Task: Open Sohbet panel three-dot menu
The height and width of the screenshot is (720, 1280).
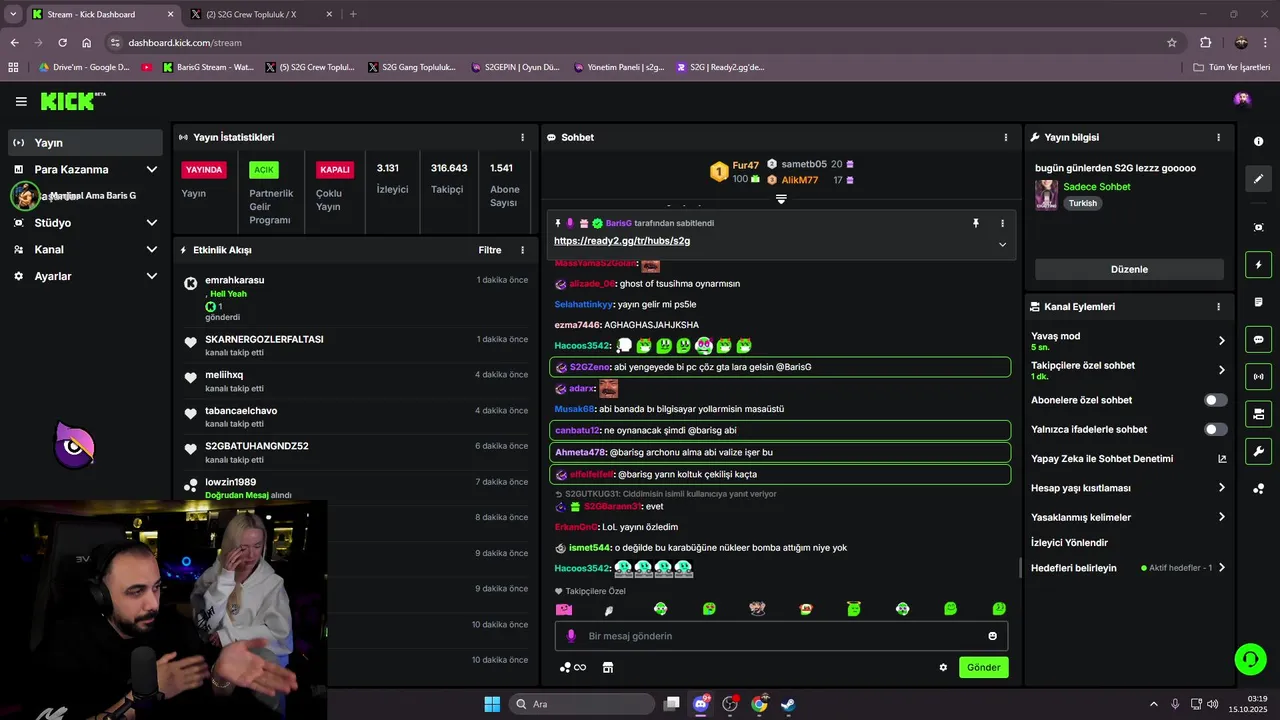Action: click(1006, 137)
